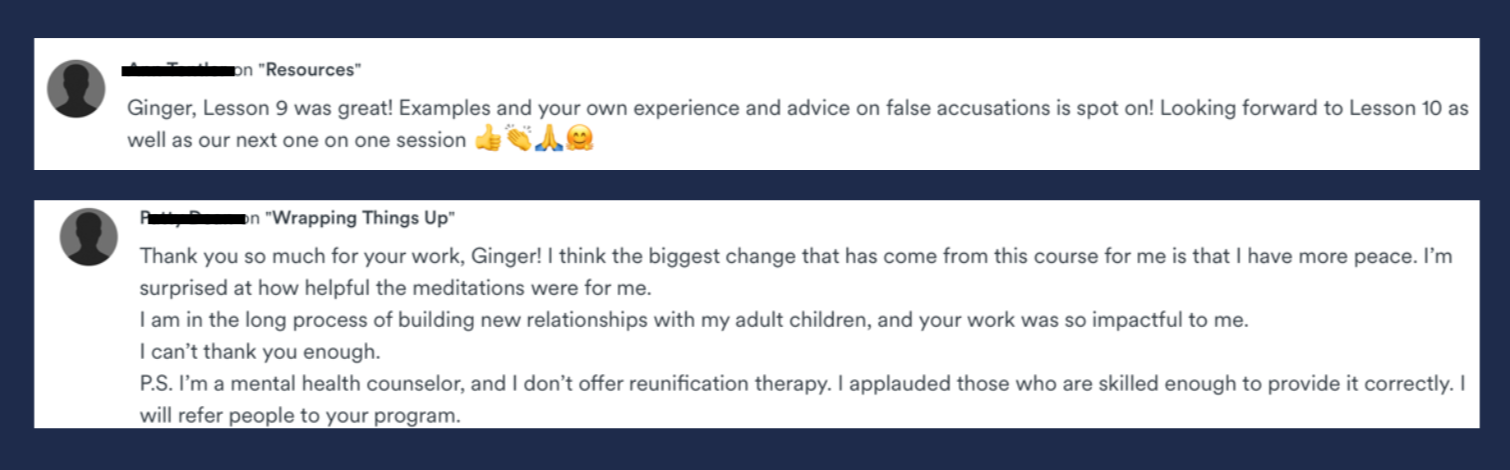Click the hugging face emoji

[x=579, y=140]
